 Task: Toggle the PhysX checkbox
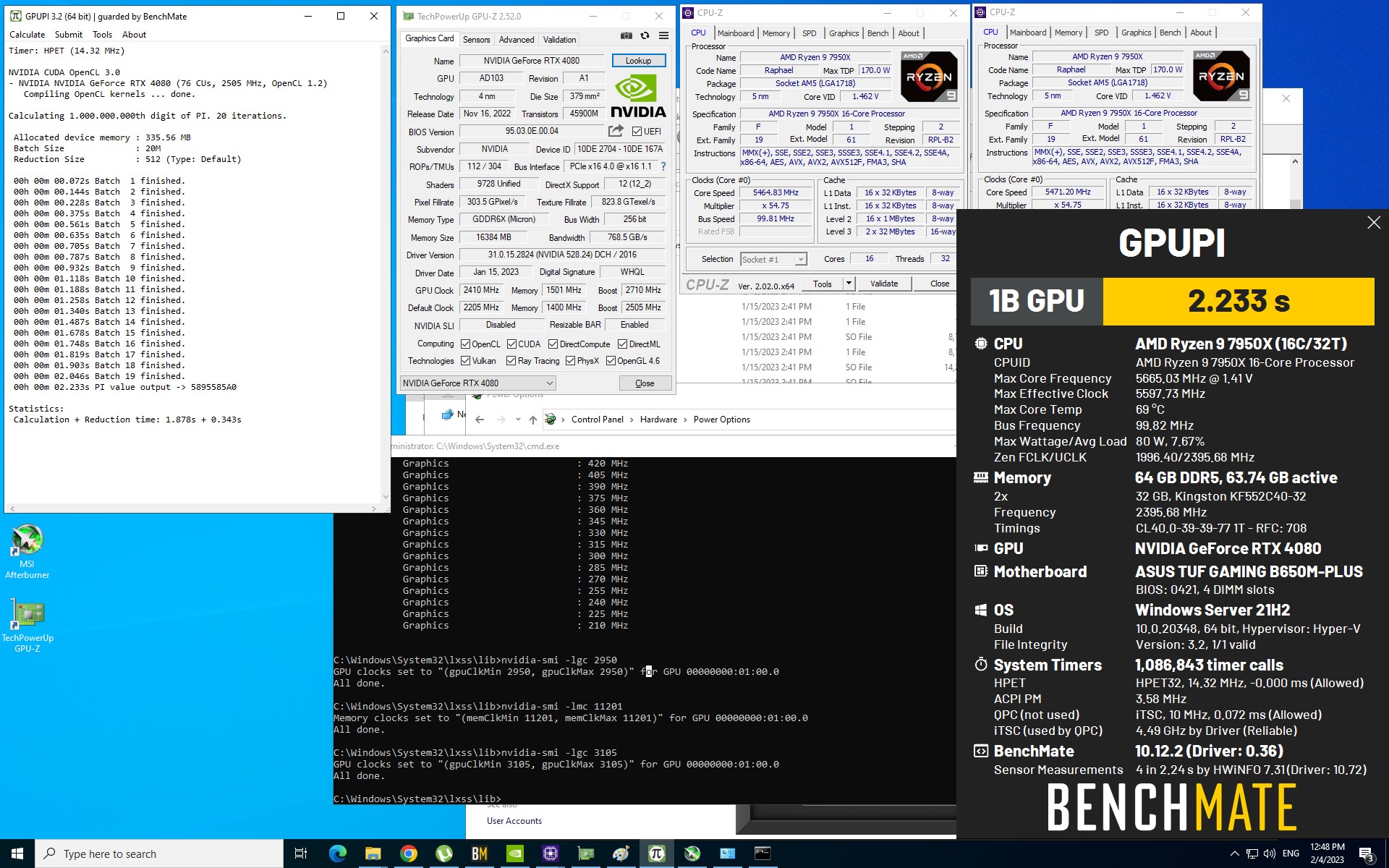(x=570, y=361)
